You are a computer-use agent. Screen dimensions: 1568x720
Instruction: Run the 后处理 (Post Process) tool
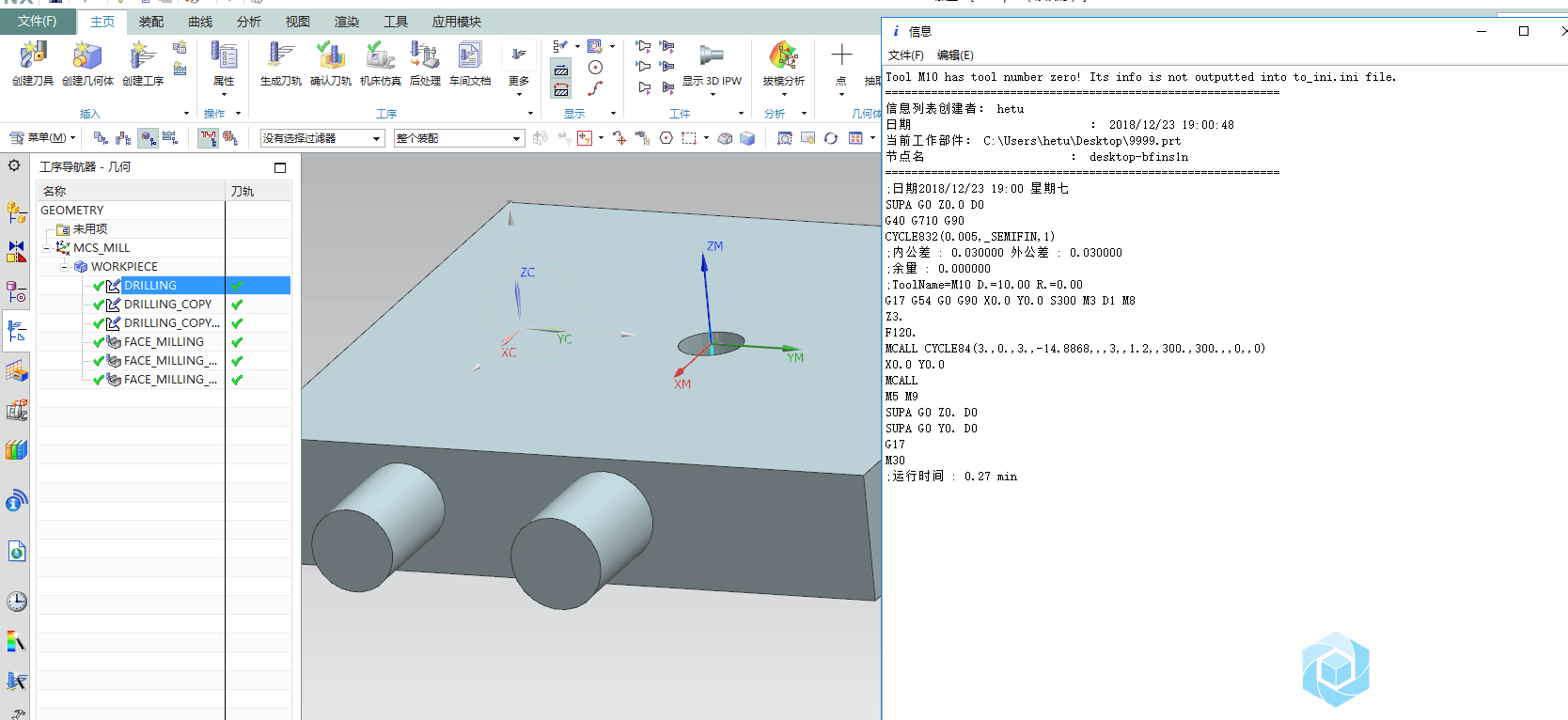pyautogui.click(x=425, y=63)
